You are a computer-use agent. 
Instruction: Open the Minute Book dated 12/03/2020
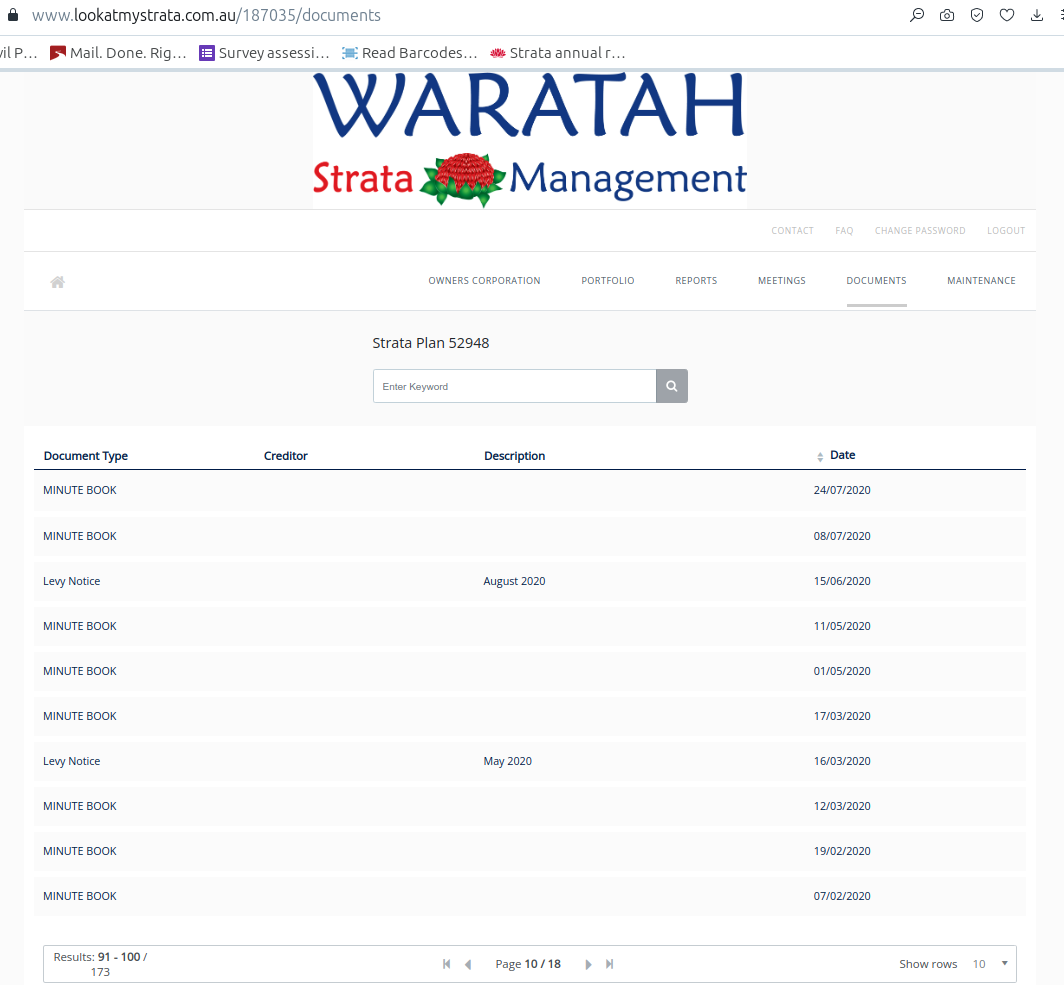(x=530, y=806)
